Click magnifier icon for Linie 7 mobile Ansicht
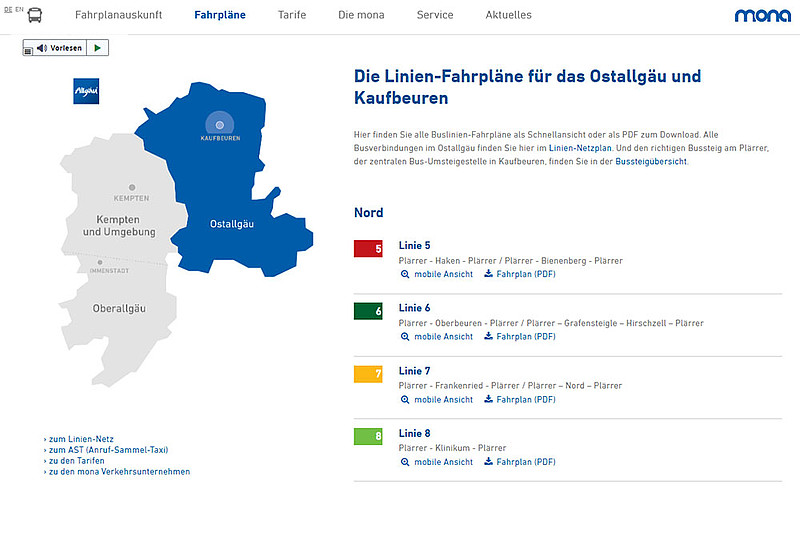 [x=405, y=399]
